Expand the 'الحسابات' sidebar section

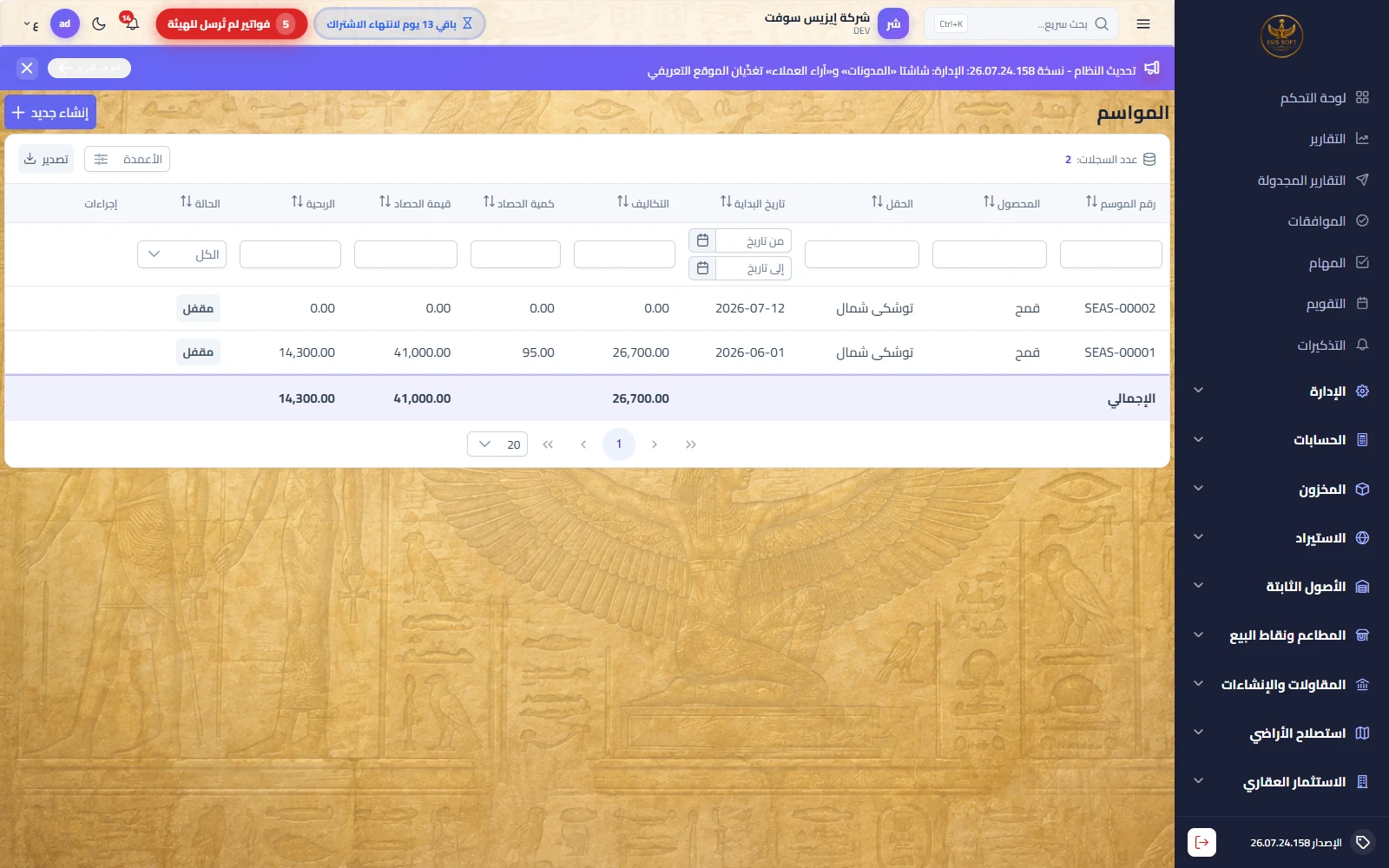(x=1282, y=439)
